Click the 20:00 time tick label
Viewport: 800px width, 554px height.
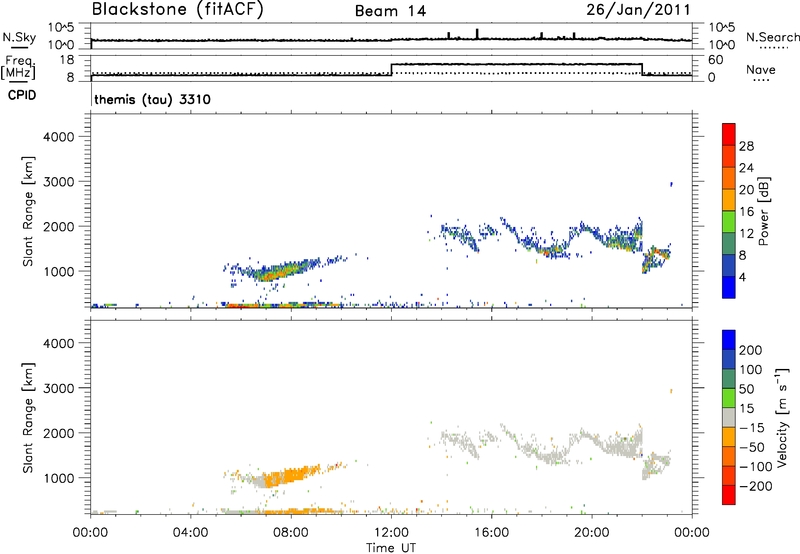tap(591, 533)
